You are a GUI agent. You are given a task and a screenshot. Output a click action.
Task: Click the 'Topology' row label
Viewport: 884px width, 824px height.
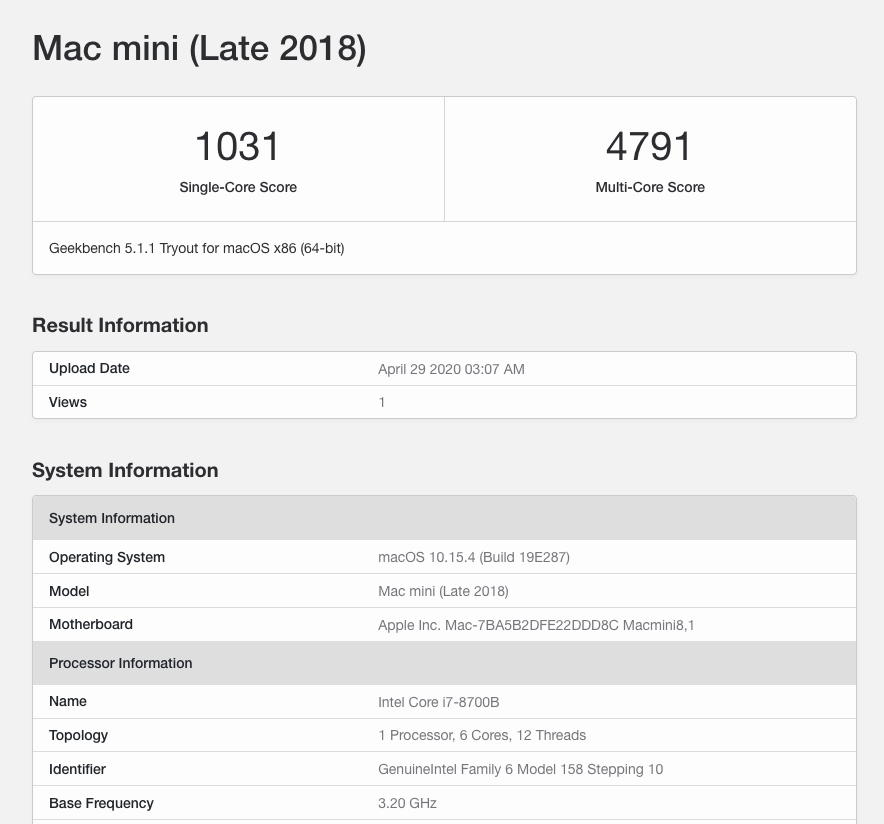tap(78, 736)
